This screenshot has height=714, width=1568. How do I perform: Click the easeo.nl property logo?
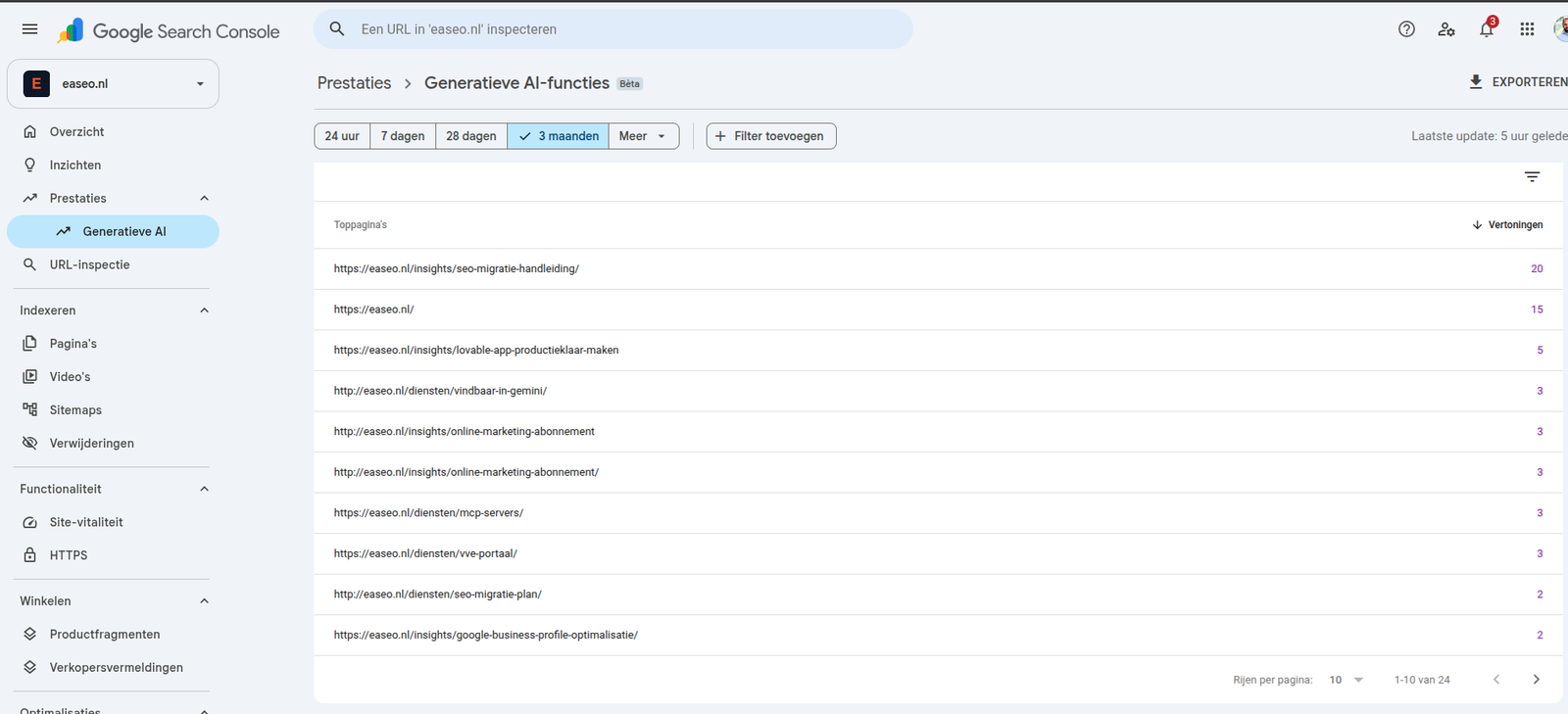36,83
